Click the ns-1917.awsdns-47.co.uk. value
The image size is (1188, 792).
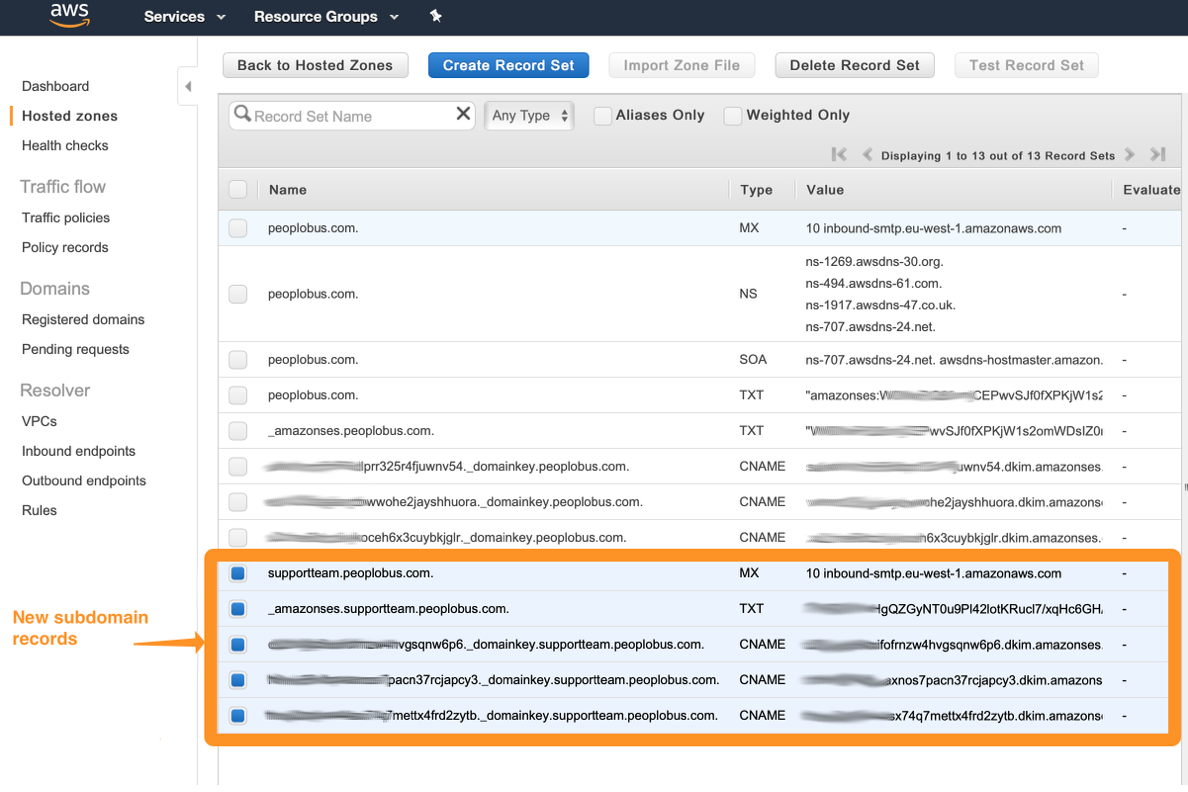880,305
